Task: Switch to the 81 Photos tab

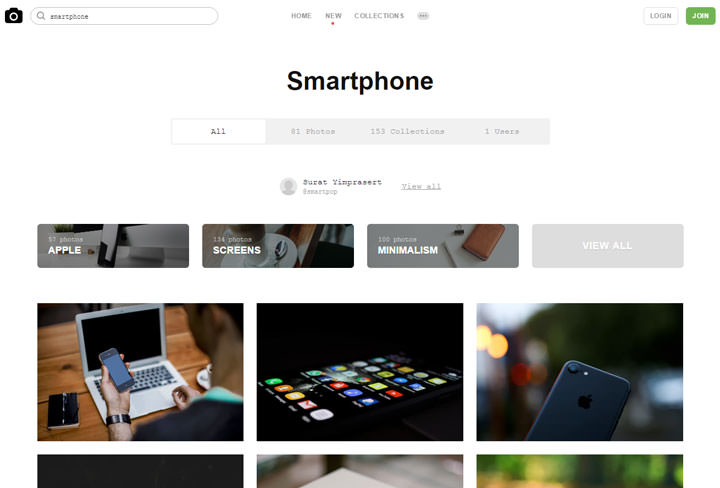Action: click(313, 131)
